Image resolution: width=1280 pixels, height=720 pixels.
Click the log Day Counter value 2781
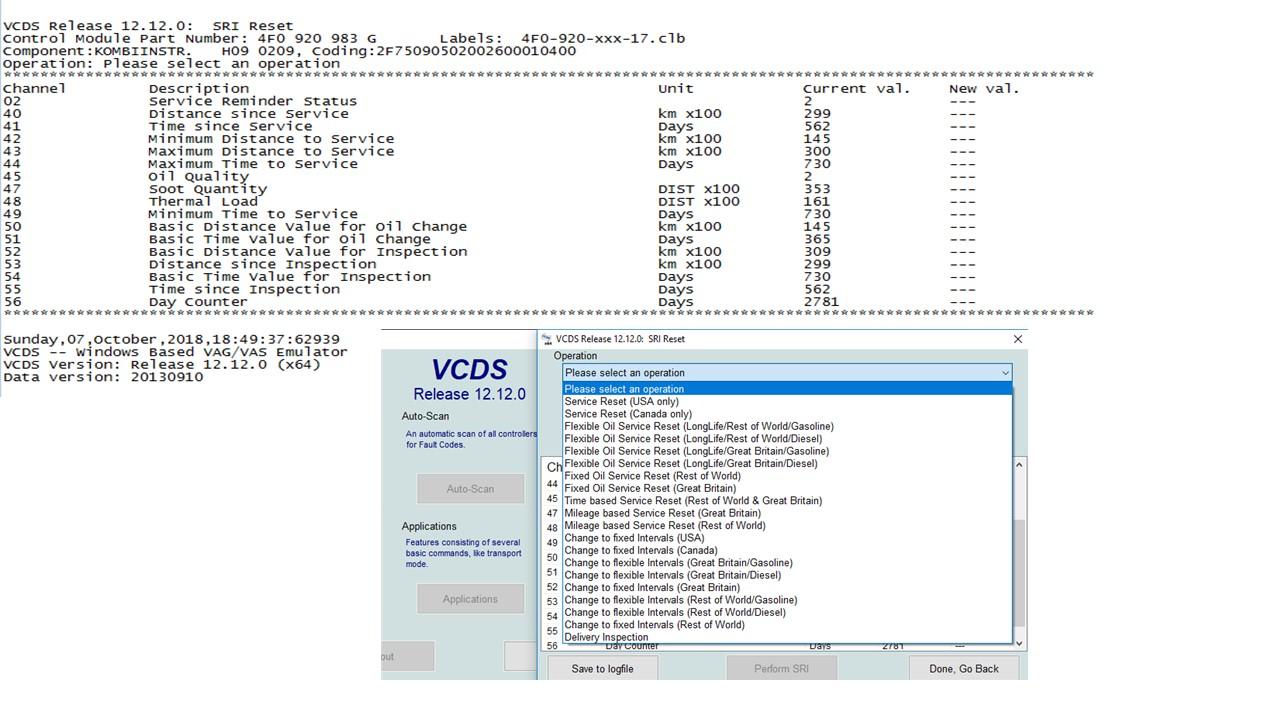821,302
